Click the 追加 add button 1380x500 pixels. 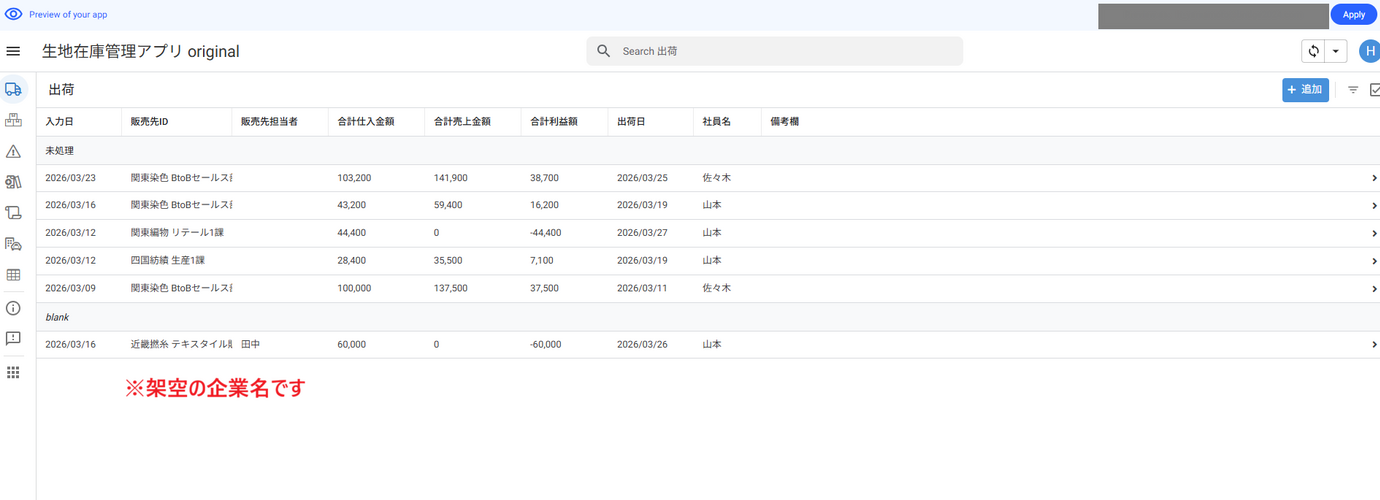pyautogui.click(x=1305, y=90)
